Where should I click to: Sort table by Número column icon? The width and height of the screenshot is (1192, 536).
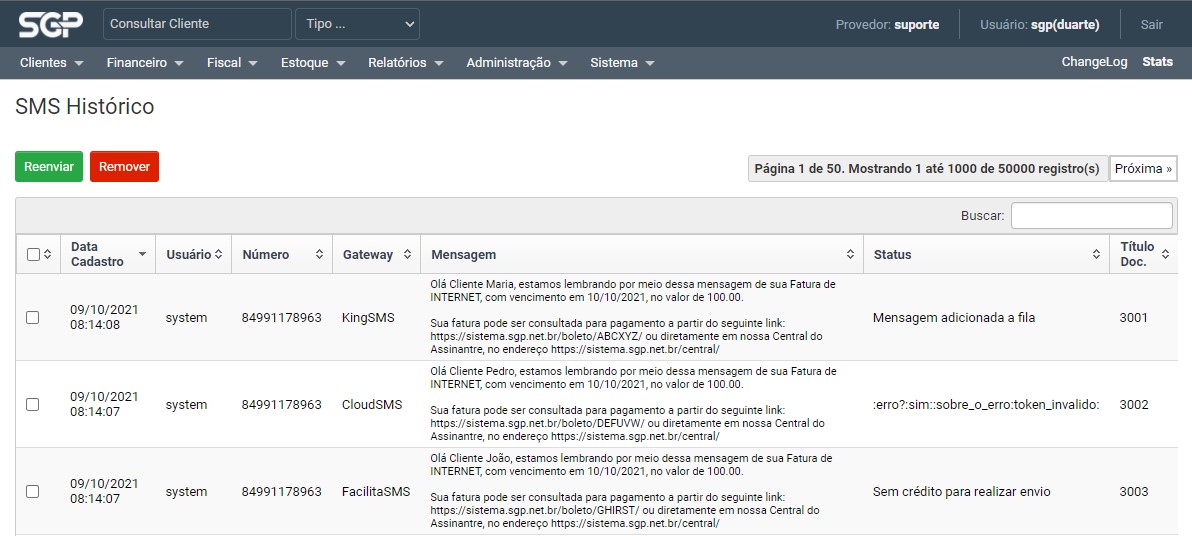pyautogui.click(x=319, y=255)
